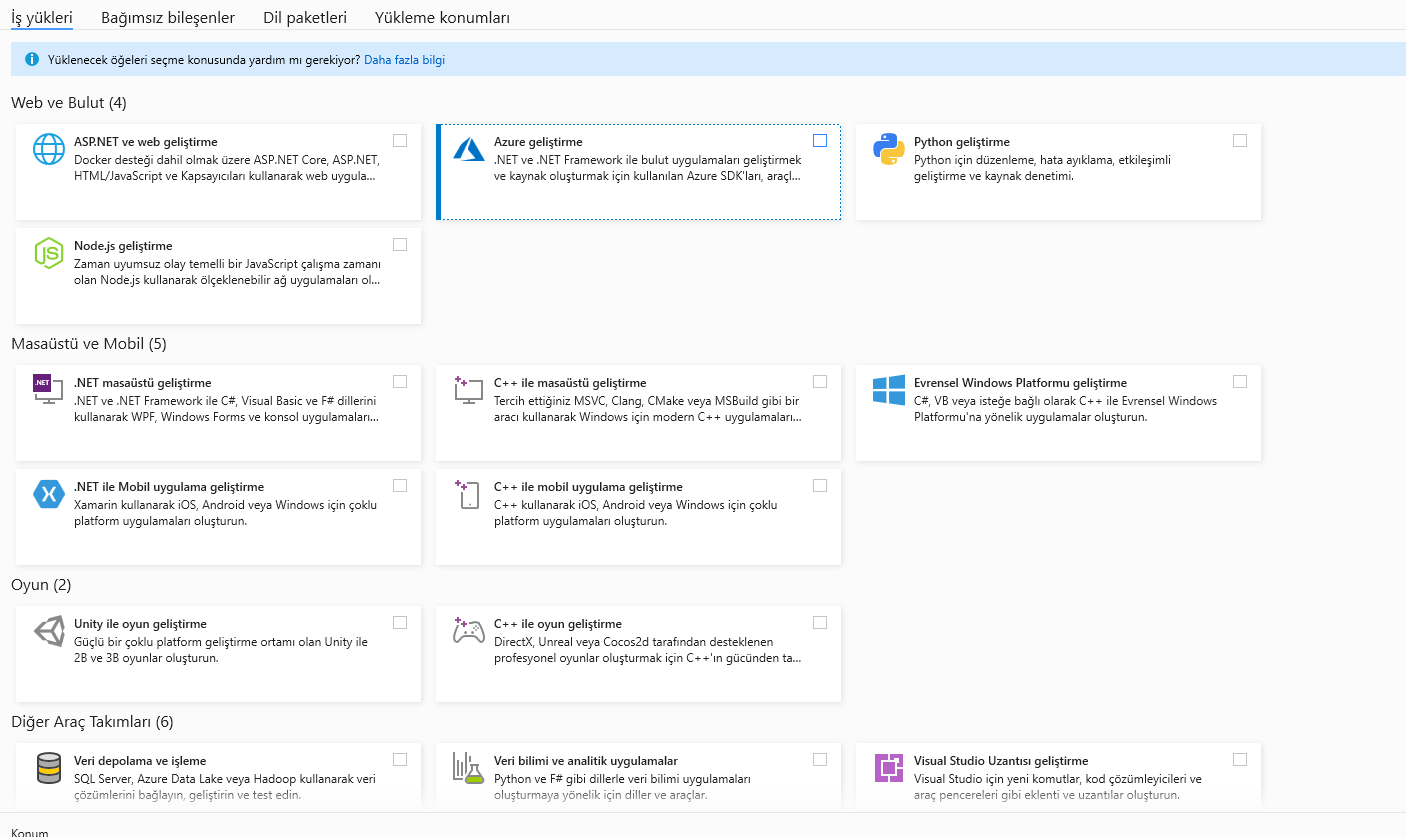This screenshot has height=837, width=1406.
Task: Click the 'Node.js geliştirme' card title
Action: (x=123, y=246)
